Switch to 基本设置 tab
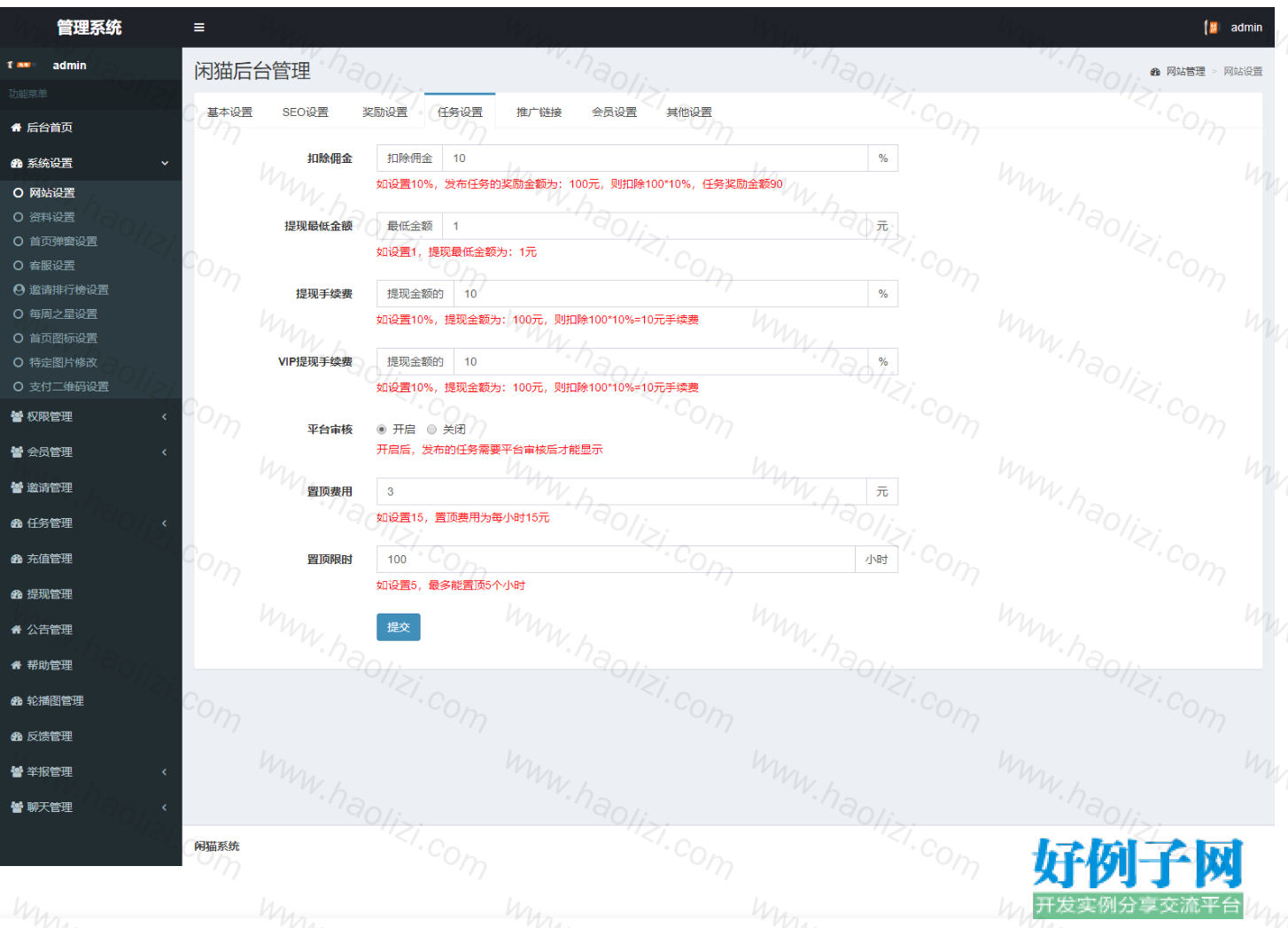The image size is (1288, 928). pos(230,112)
